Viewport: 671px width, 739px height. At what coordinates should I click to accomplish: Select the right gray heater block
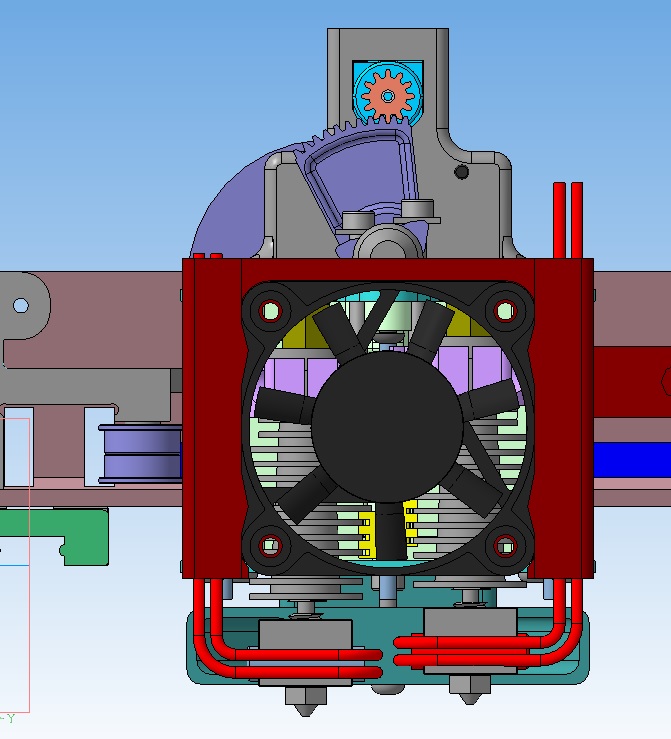pyautogui.click(x=471, y=622)
